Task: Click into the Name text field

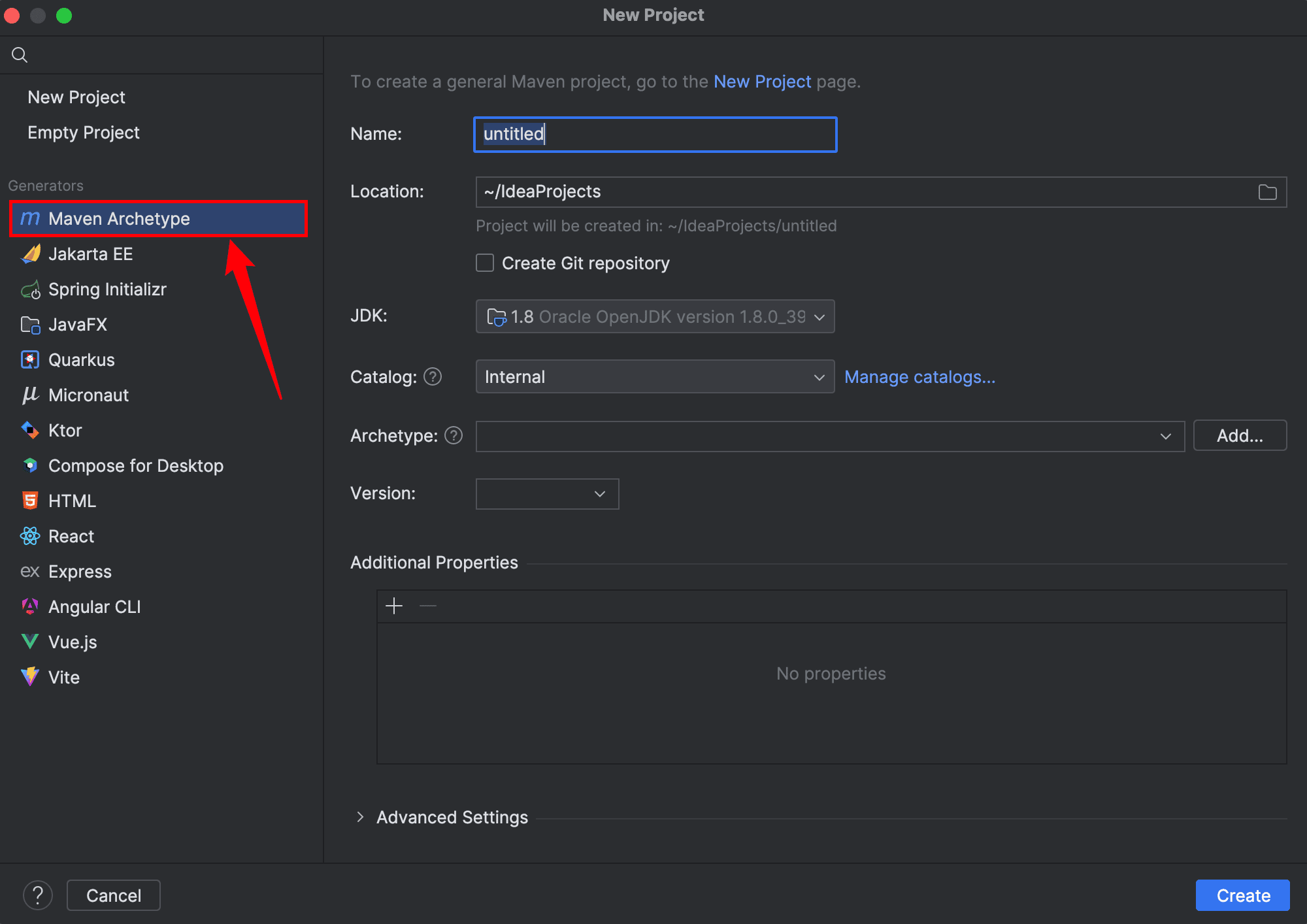Action: tap(655, 135)
